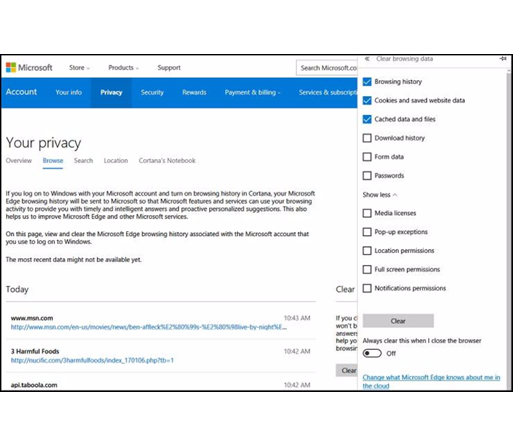This screenshot has height=447, width=513.
Task: Collapse options with Show less
Action: pos(380,195)
